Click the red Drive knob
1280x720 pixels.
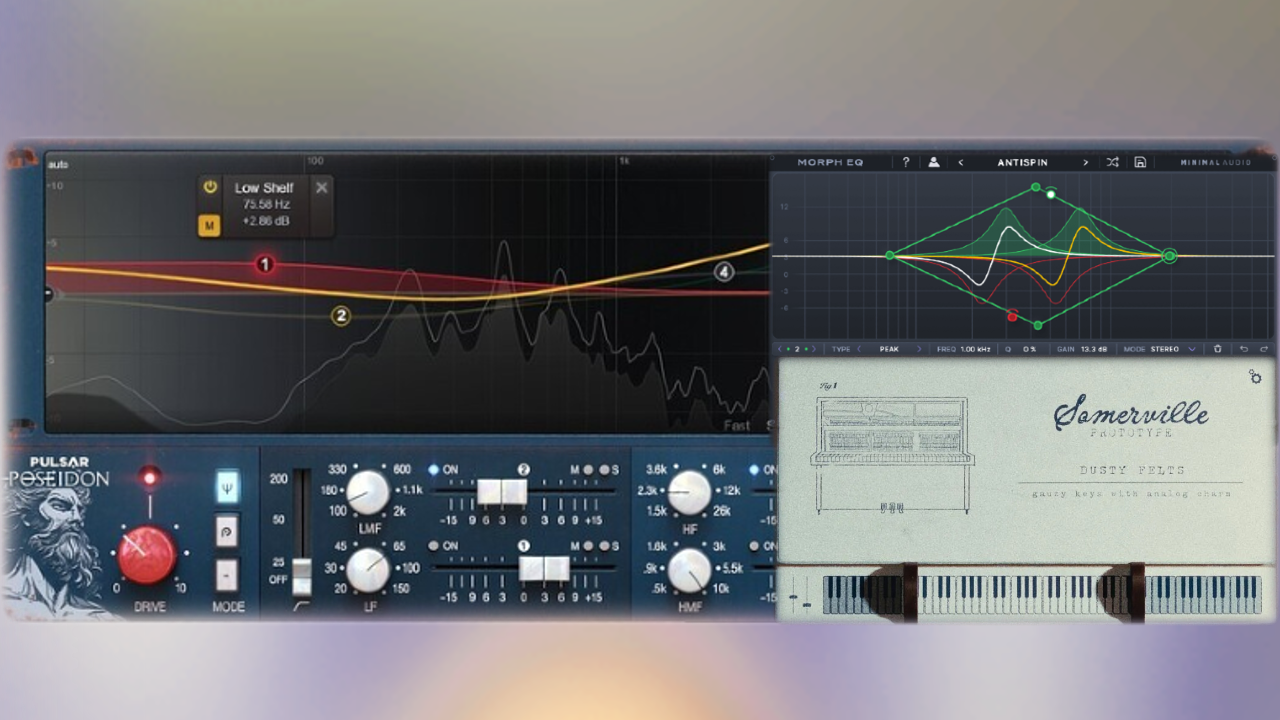147,555
